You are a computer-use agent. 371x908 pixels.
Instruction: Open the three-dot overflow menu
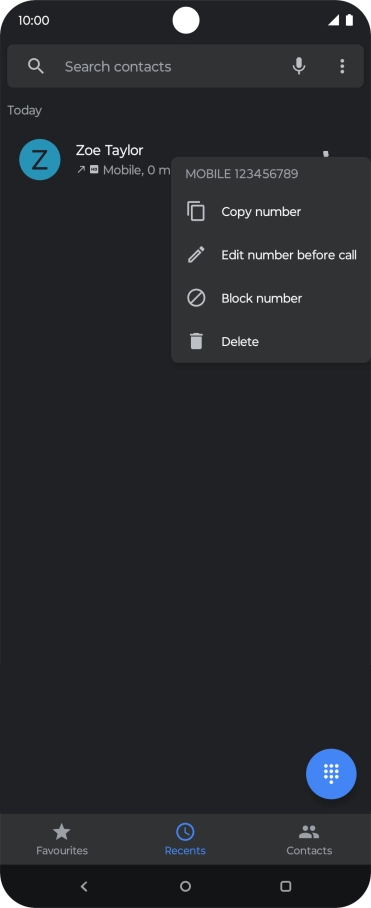coord(342,66)
